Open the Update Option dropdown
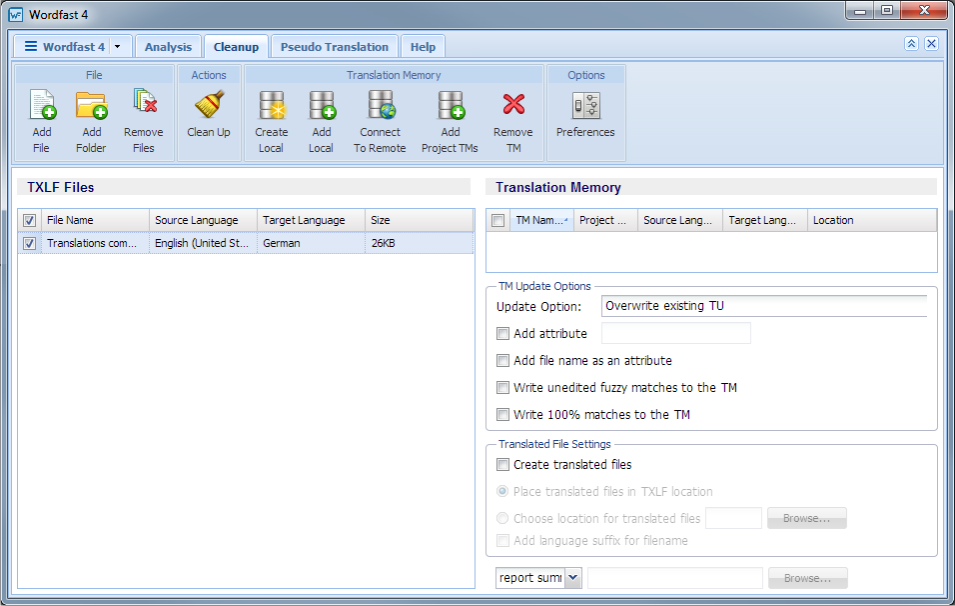 (764, 306)
